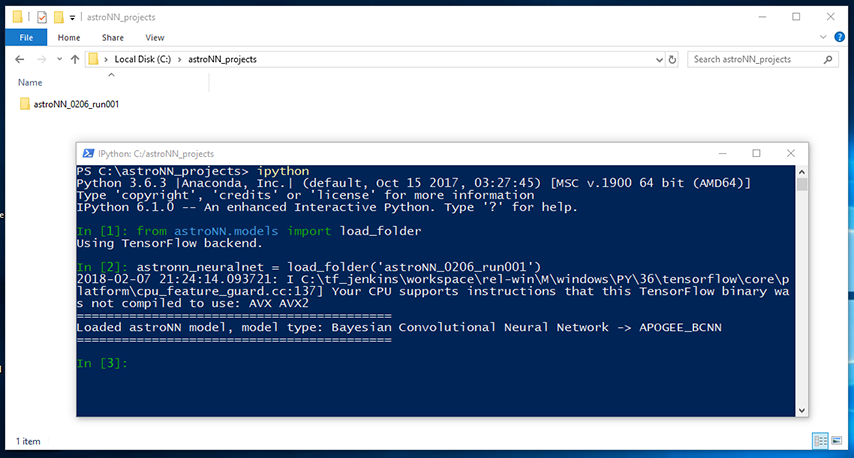Go forward in File Explorer history
Viewport: 854px width, 458px height.
point(41,59)
